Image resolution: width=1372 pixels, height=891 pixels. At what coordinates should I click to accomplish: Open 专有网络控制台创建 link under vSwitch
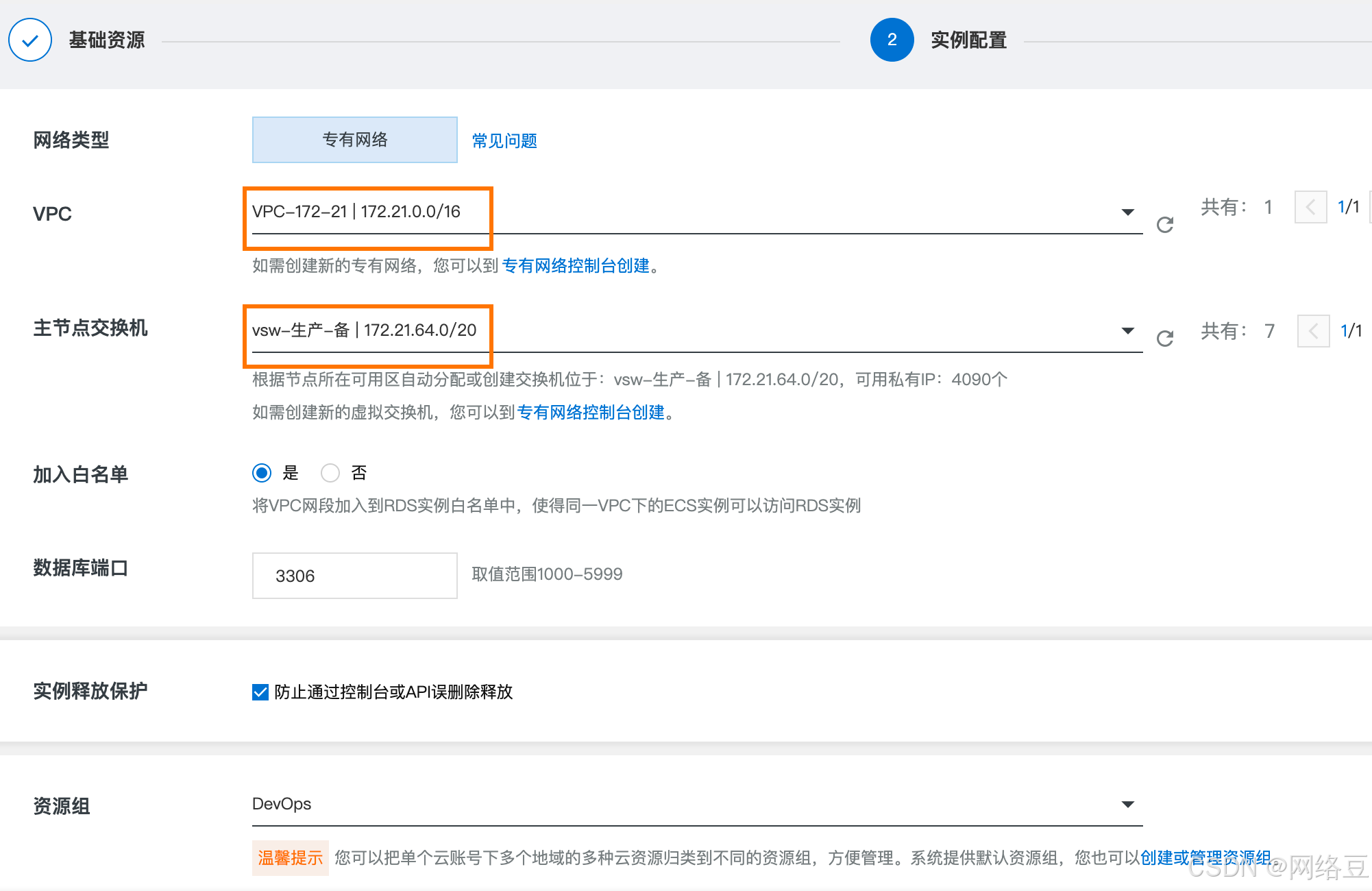click(x=591, y=413)
